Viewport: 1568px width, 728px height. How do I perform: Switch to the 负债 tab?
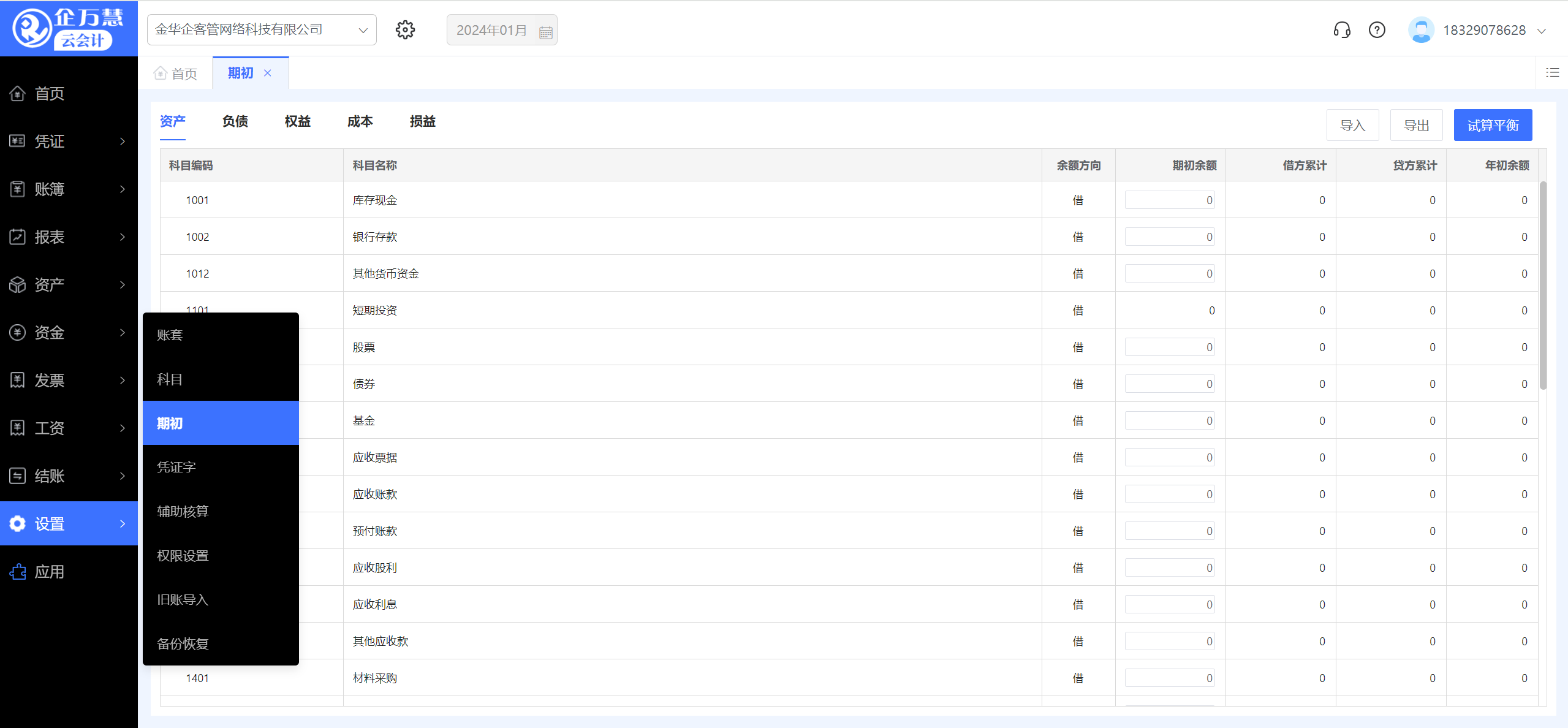tap(235, 121)
